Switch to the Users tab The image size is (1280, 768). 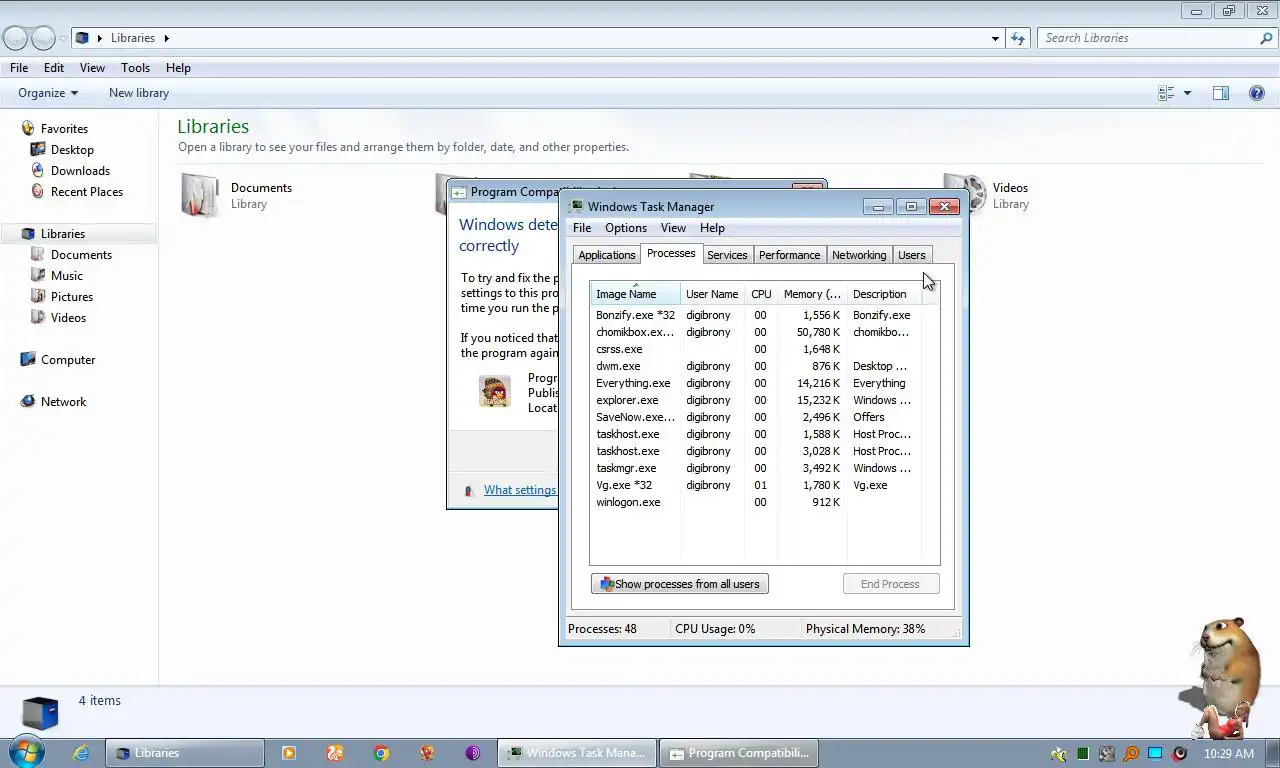coord(912,255)
